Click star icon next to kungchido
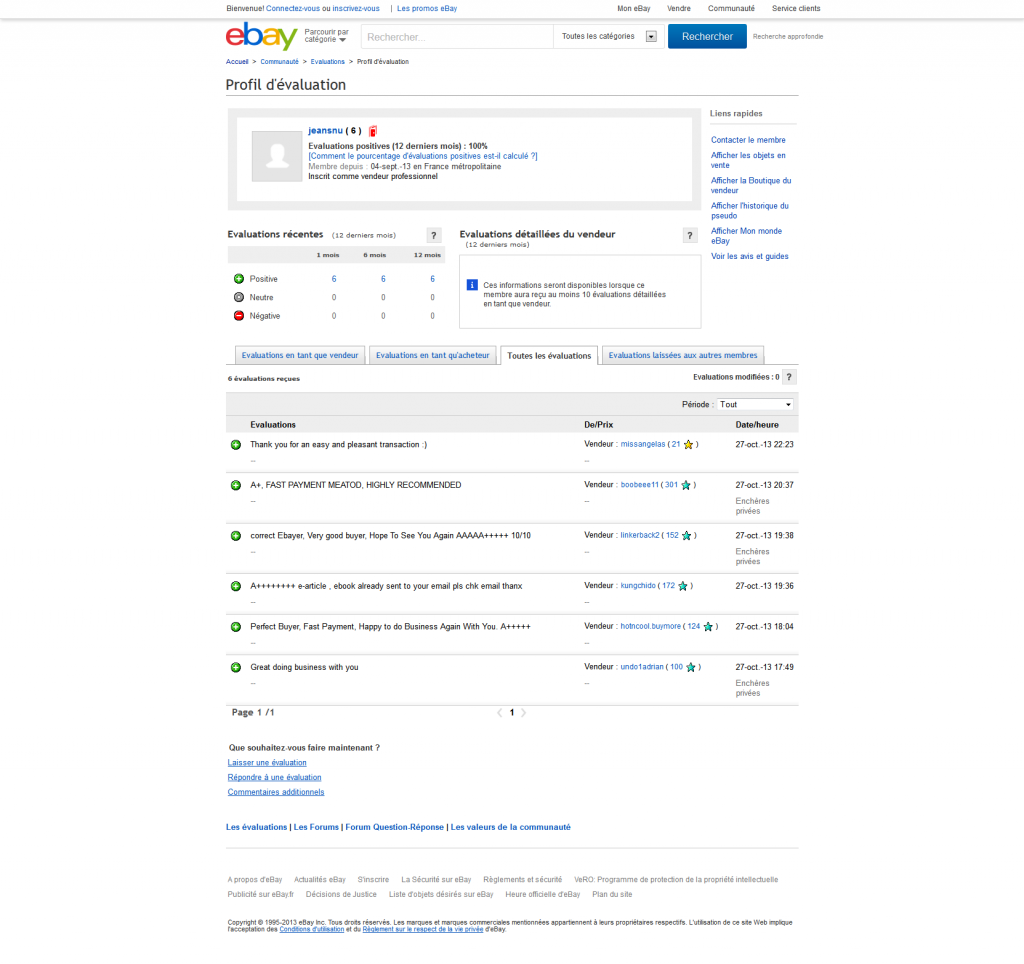 (683, 586)
